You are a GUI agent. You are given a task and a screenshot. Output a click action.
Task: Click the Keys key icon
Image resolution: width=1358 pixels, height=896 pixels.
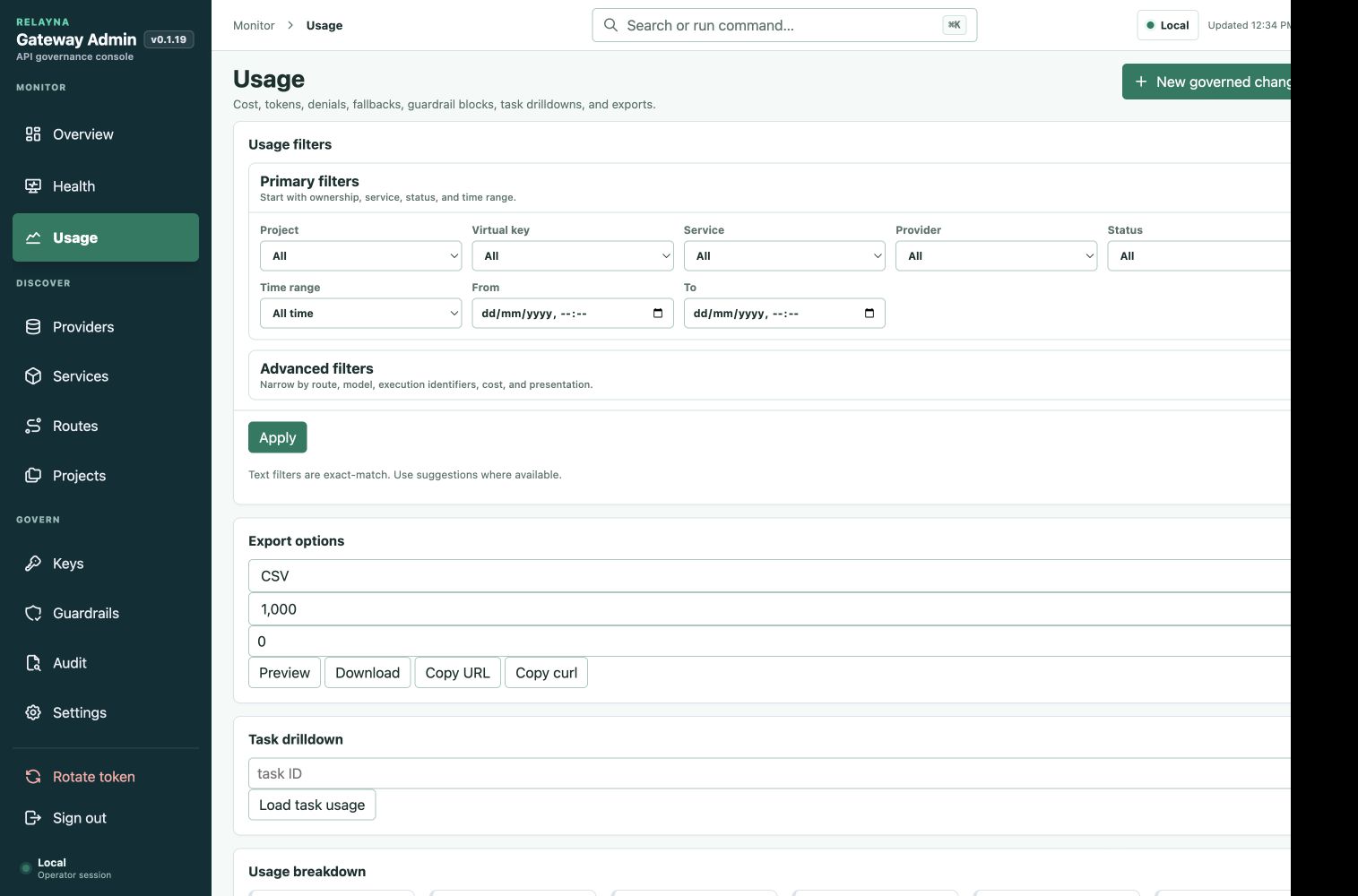coord(33,564)
